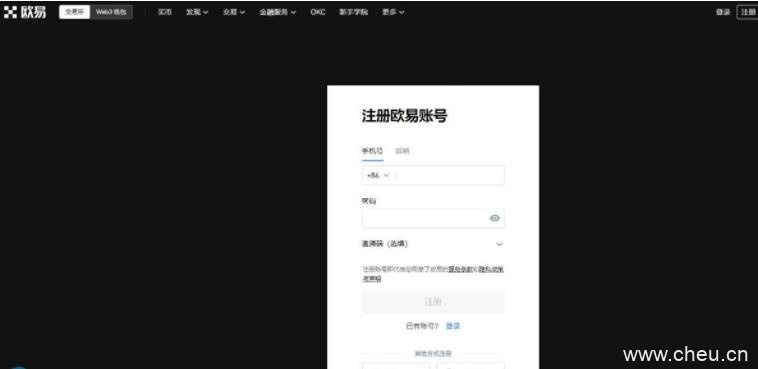
Task: Click the 注册欧易账号 heading
Action: (405, 116)
